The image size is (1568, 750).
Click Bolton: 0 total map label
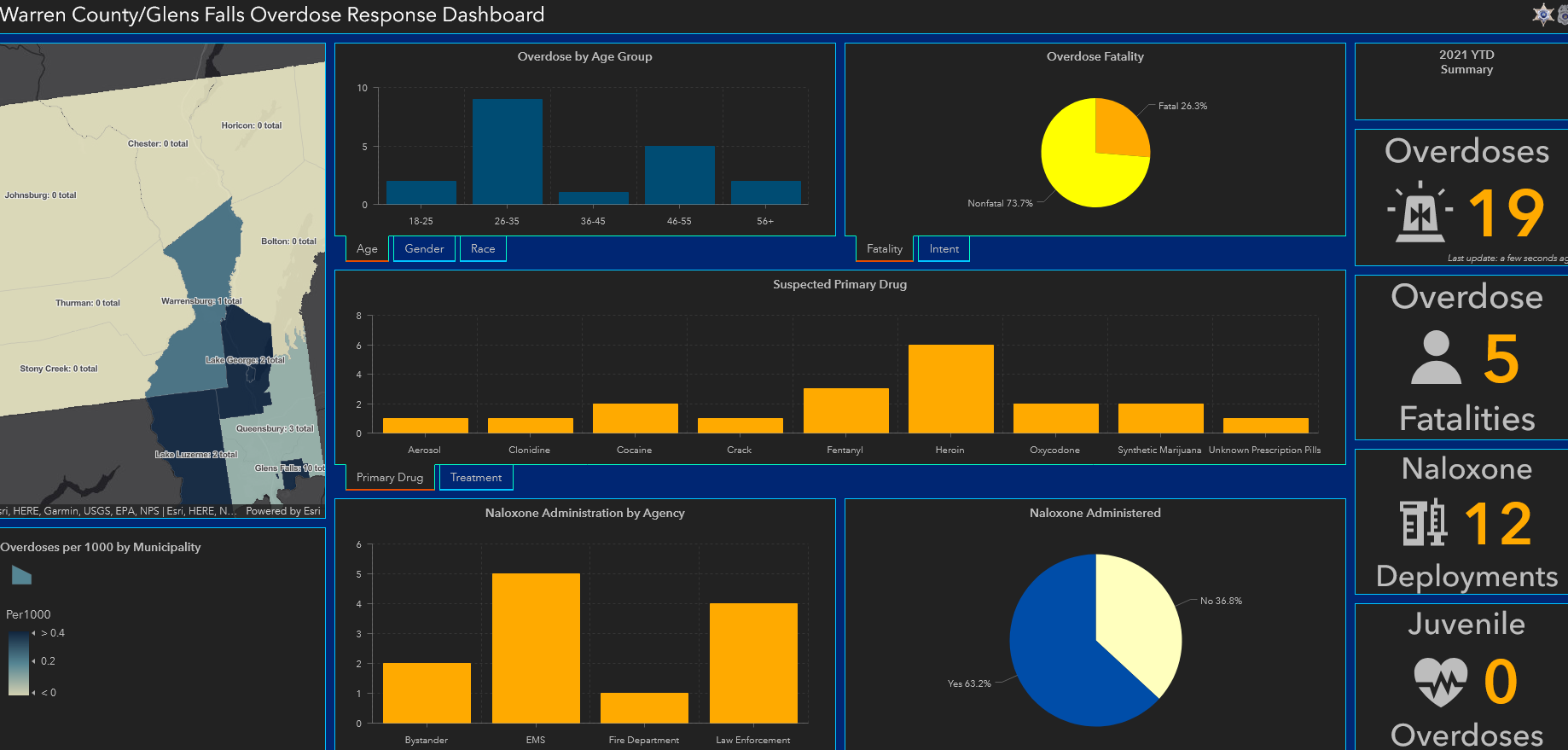pos(288,241)
